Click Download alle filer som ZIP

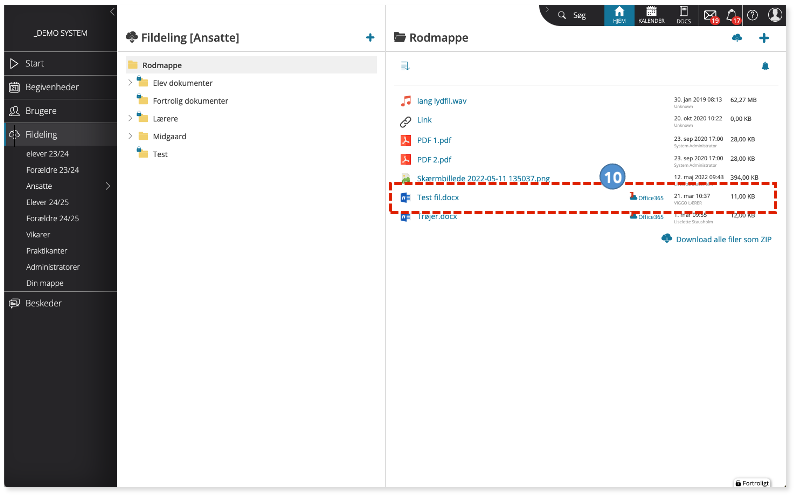pyautogui.click(x=716, y=239)
